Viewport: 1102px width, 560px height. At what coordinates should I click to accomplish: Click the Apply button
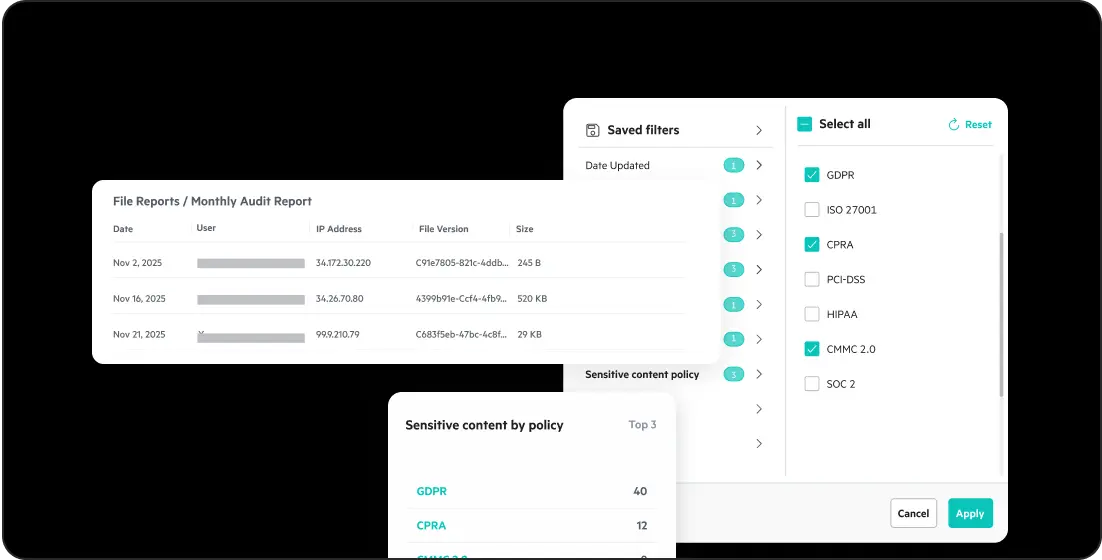click(970, 514)
